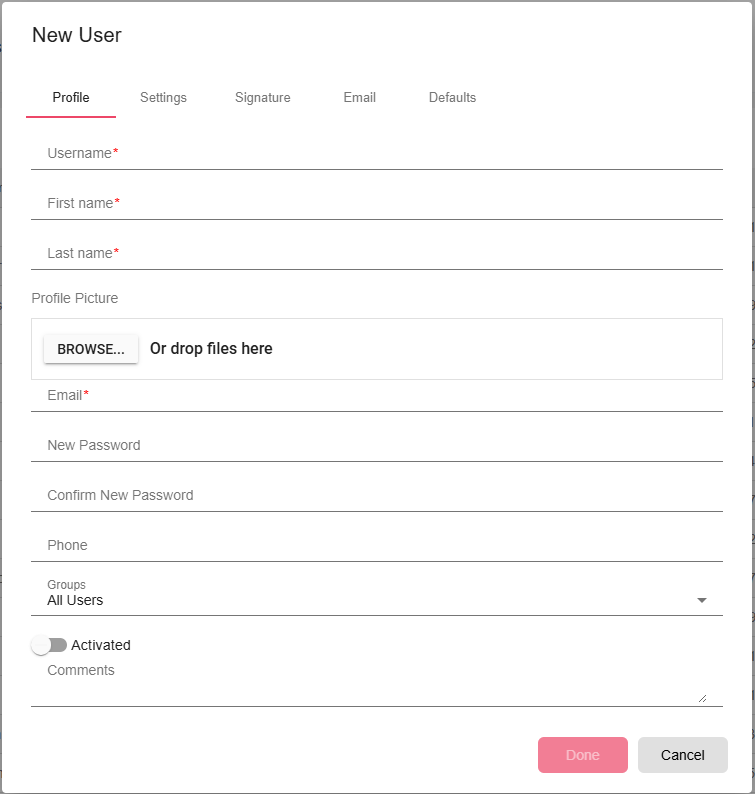Select the Profile tab
The height and width of the screenshot is (794, 755).
pos(71,97)
